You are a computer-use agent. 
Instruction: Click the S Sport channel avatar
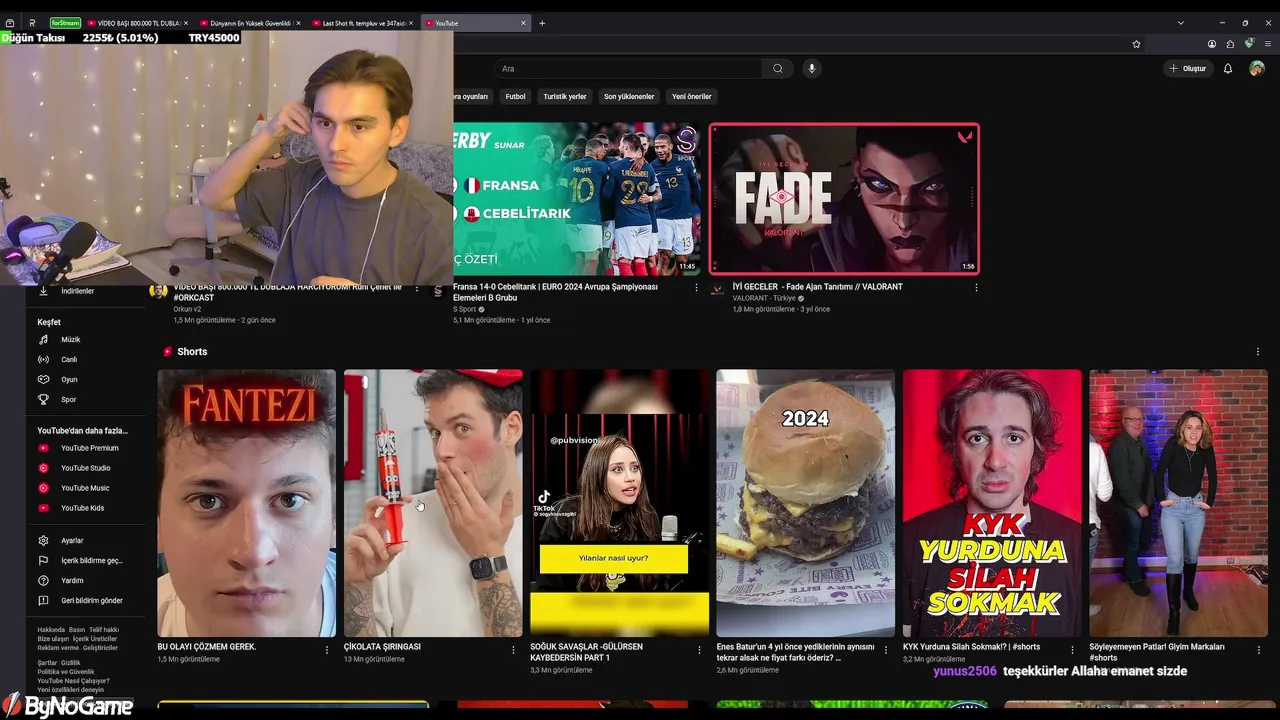coord(438,291)
